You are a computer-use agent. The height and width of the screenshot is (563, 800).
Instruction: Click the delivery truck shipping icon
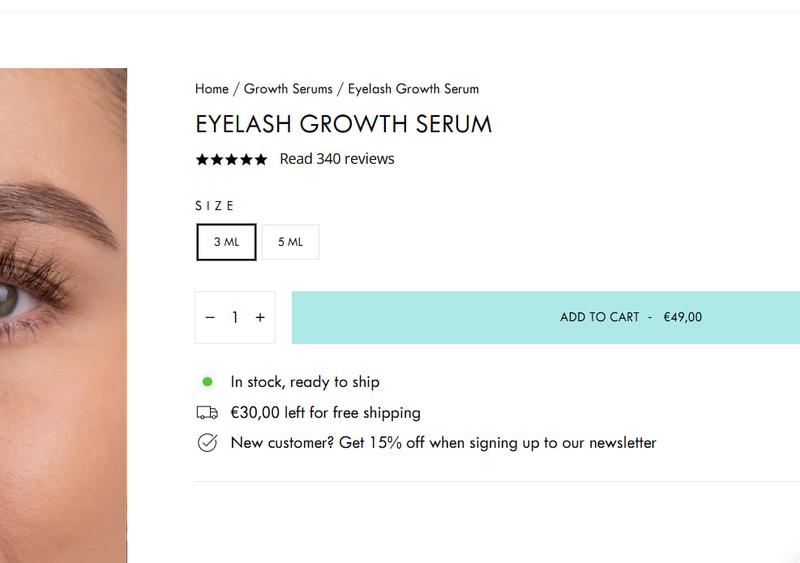click(x=207, y=412)
